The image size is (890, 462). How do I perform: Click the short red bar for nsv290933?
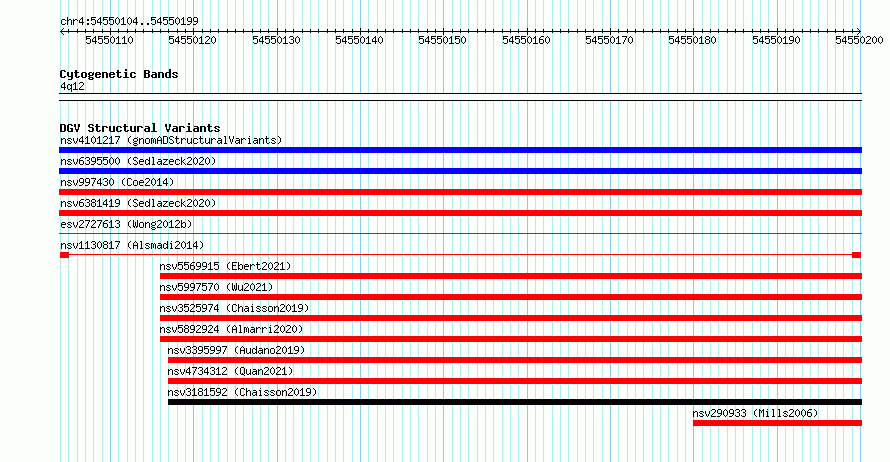click(777, 423)
